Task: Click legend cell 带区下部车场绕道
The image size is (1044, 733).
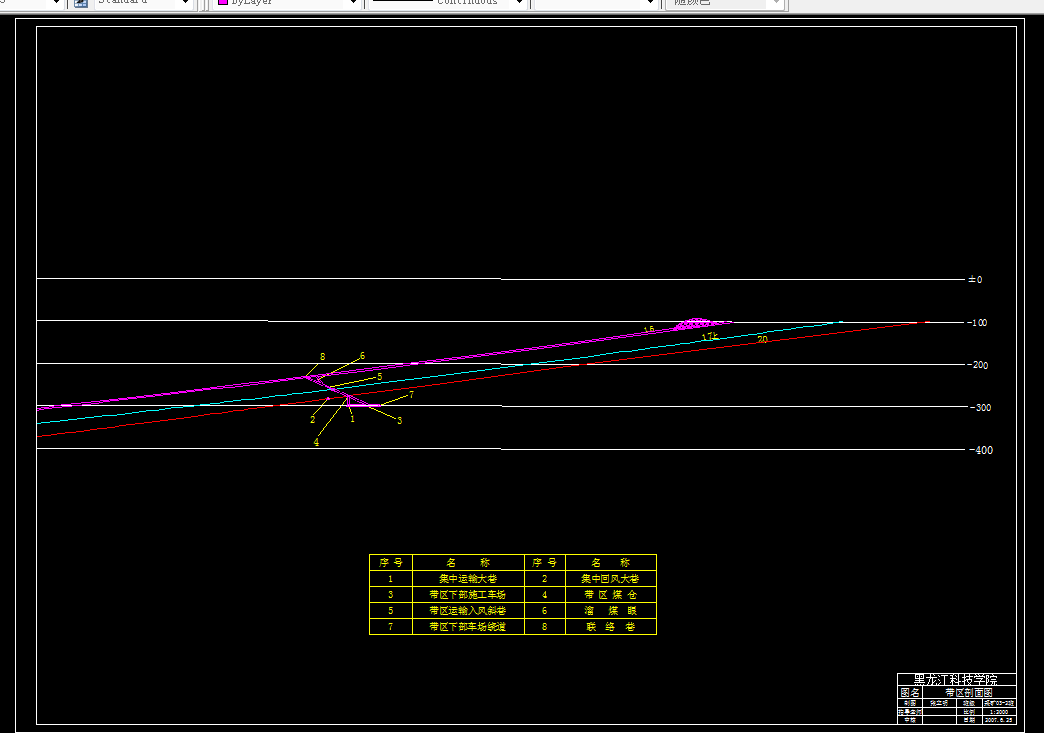Action: (x=468, y=626)
